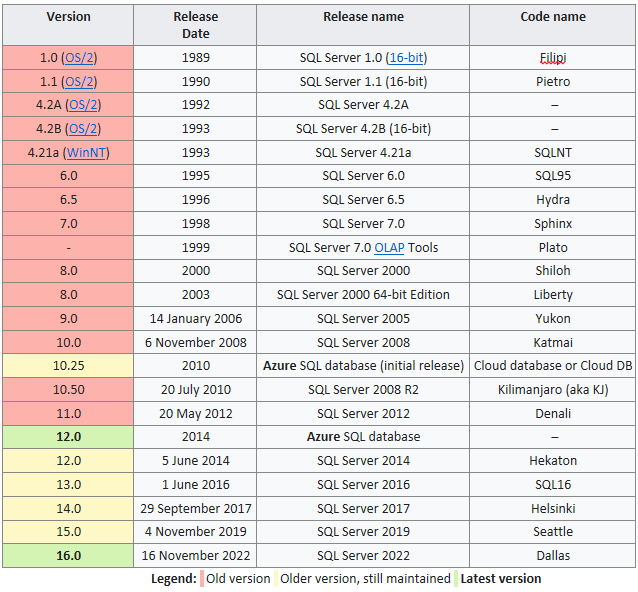Select the green 16.0 version cell
Screen dimensions: 638x592
(68, 556)
